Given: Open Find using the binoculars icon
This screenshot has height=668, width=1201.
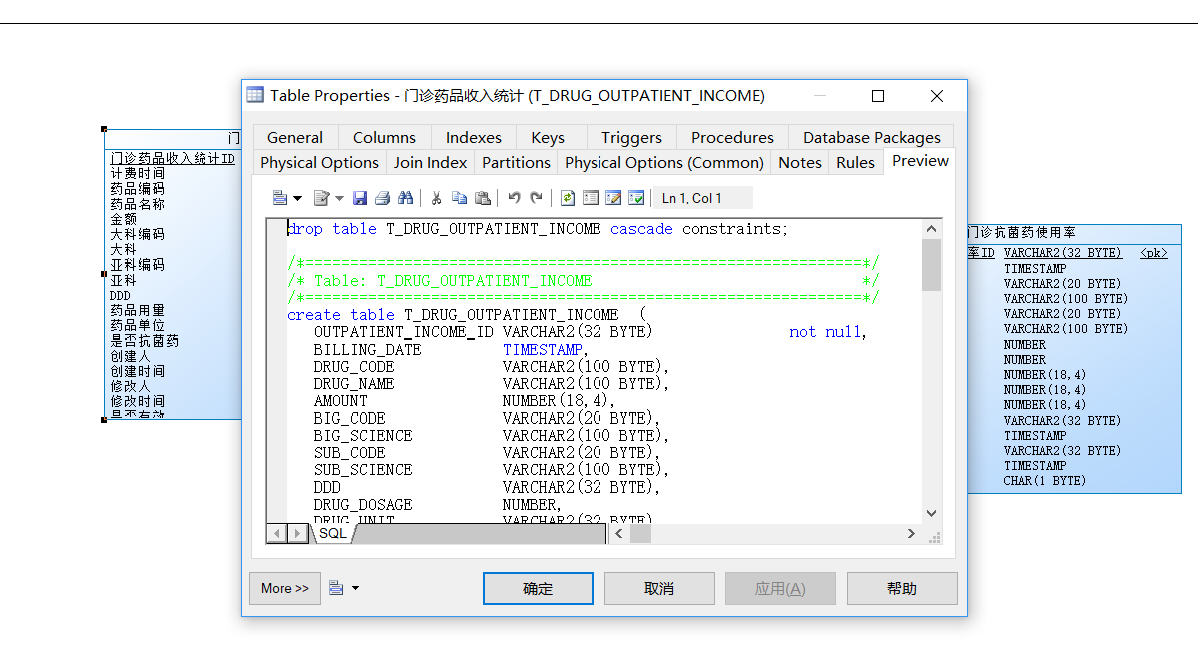Looking at the screenshot, I should coord(406,197).
